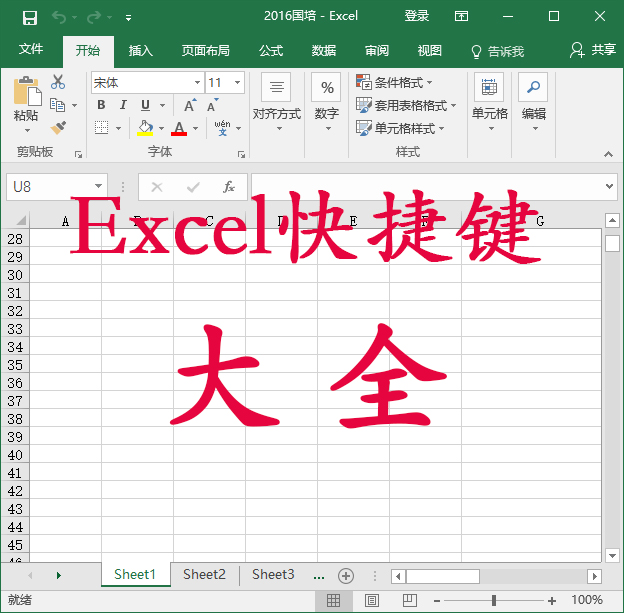Viewport: 624px width, 613px height.
Task: Select the Format Painter brush
Action: click(58, 128)
